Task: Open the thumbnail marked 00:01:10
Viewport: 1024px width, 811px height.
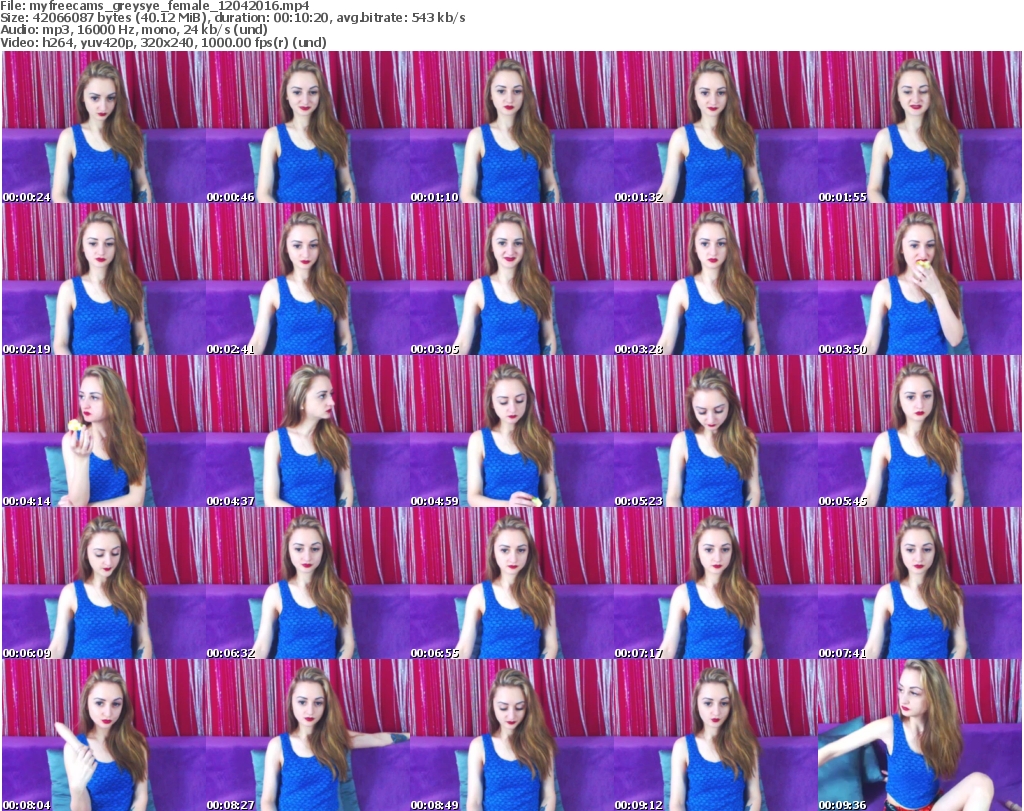Action: [511, 127]
